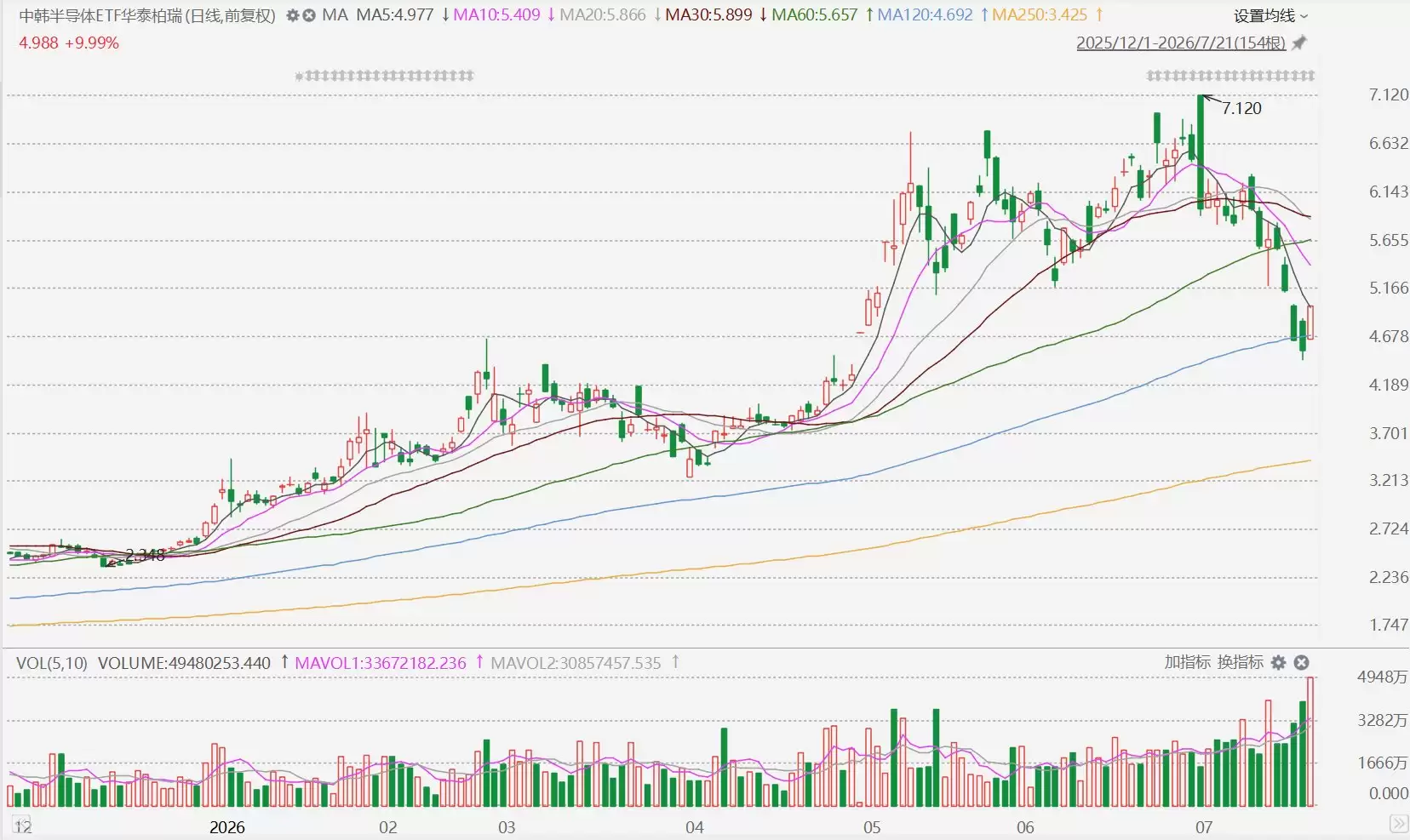Click the 4948万 volume axis label
The width and height of the screenshot is (1410, 840).
pyautogui.click(x=1382, y=677)
